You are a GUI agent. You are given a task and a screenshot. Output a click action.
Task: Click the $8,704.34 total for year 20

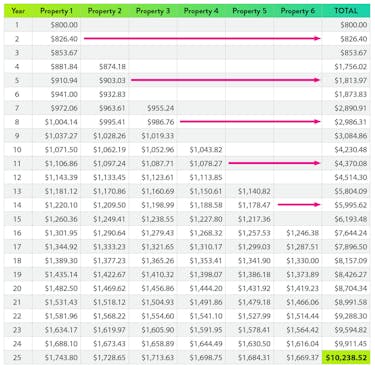tap(351, 288)
